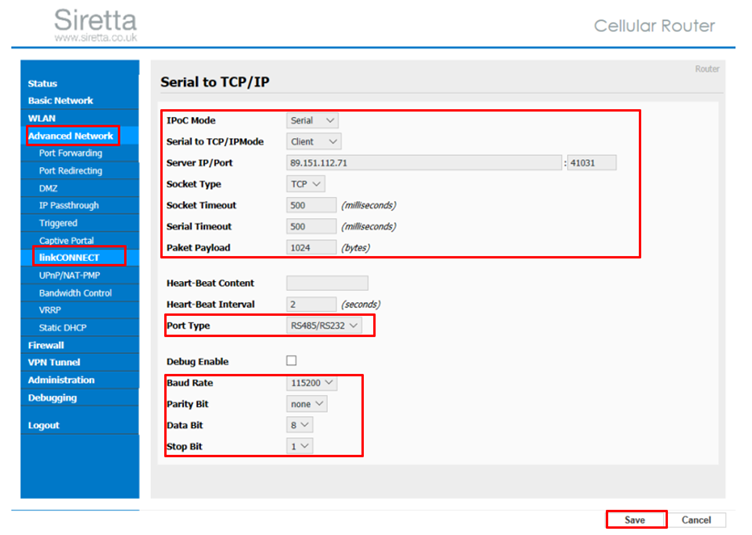Viewport: 752px width, 535px height.
Task: Open the Basic Network menu
Action: (x=60, y=101)
